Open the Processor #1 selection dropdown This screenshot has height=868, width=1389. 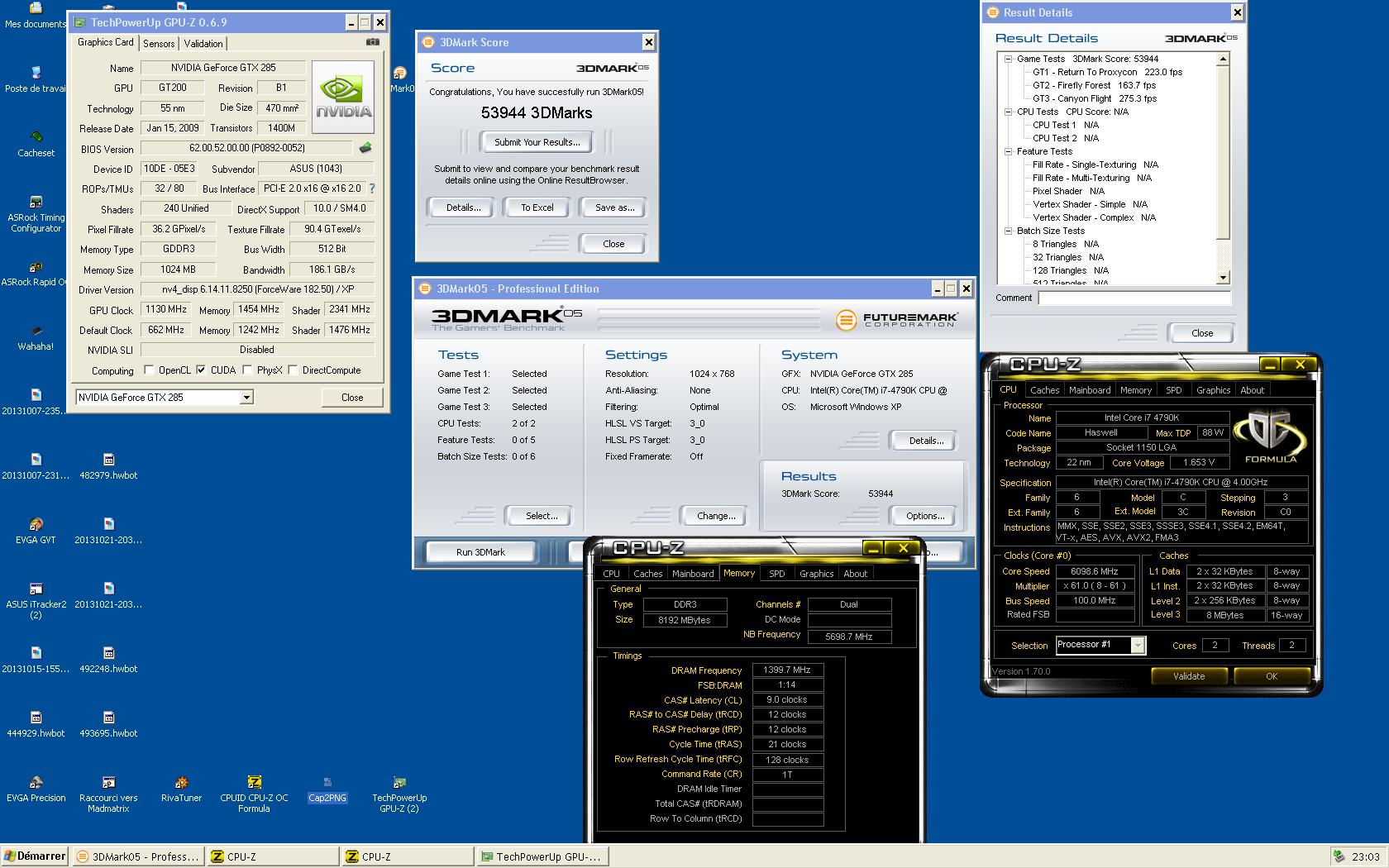[1138, 645]
